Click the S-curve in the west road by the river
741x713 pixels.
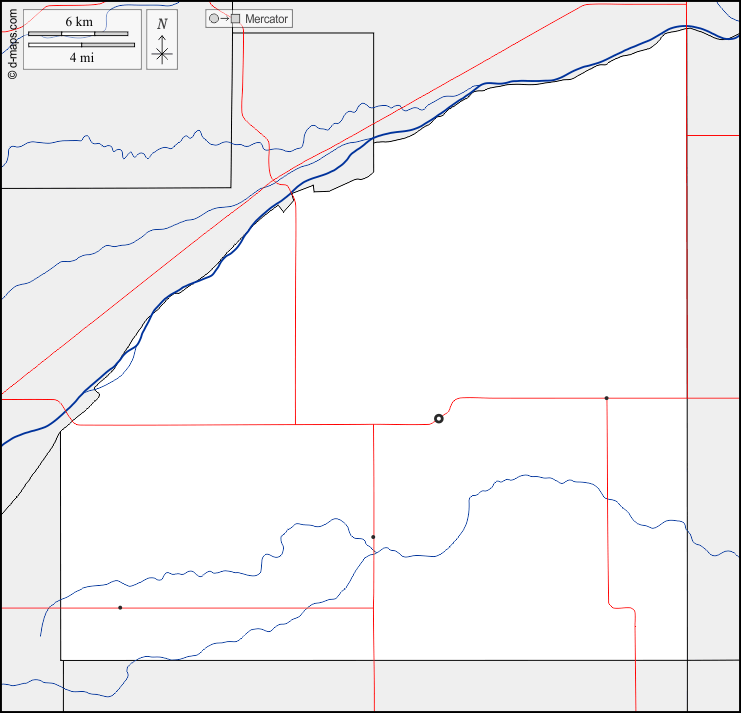tap(64, 410)
